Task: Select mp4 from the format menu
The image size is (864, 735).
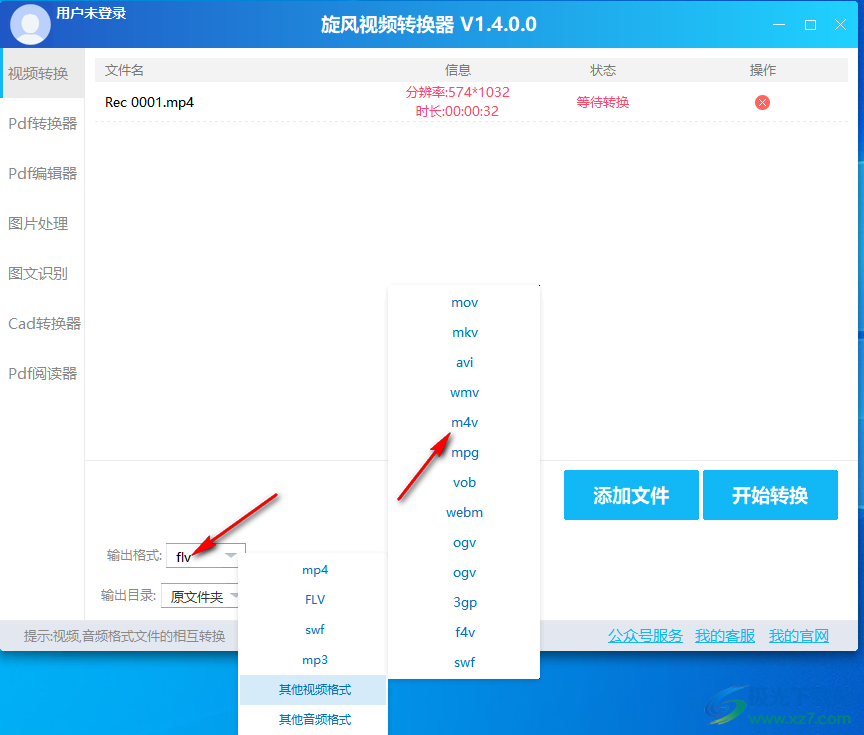Action: pyautogui.click(x=313, y=569)
